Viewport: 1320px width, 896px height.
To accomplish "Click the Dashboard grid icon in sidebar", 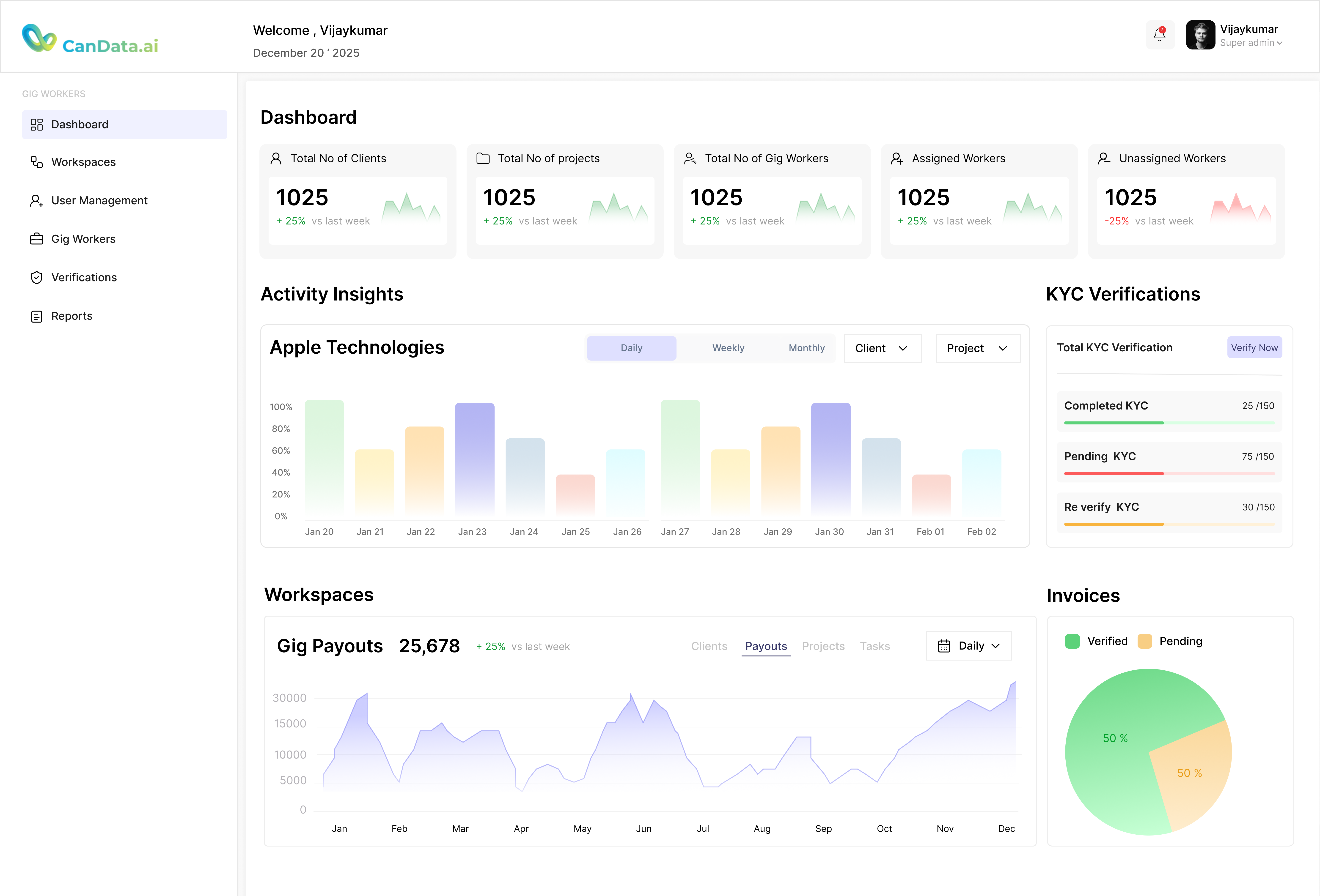I will [36, 125].
